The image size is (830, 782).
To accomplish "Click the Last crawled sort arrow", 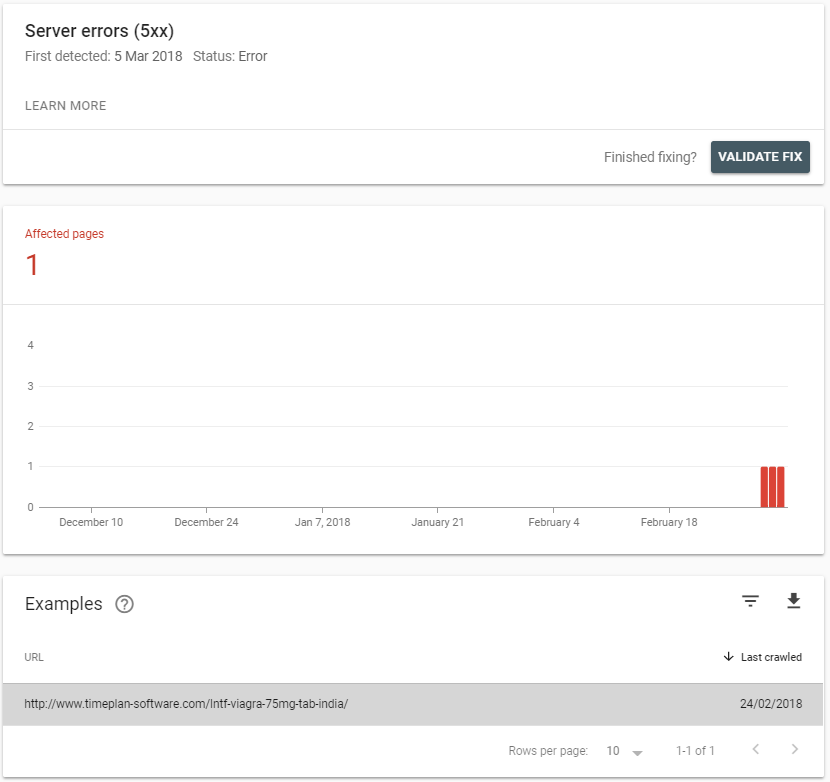I will click(x=728, y=657).
